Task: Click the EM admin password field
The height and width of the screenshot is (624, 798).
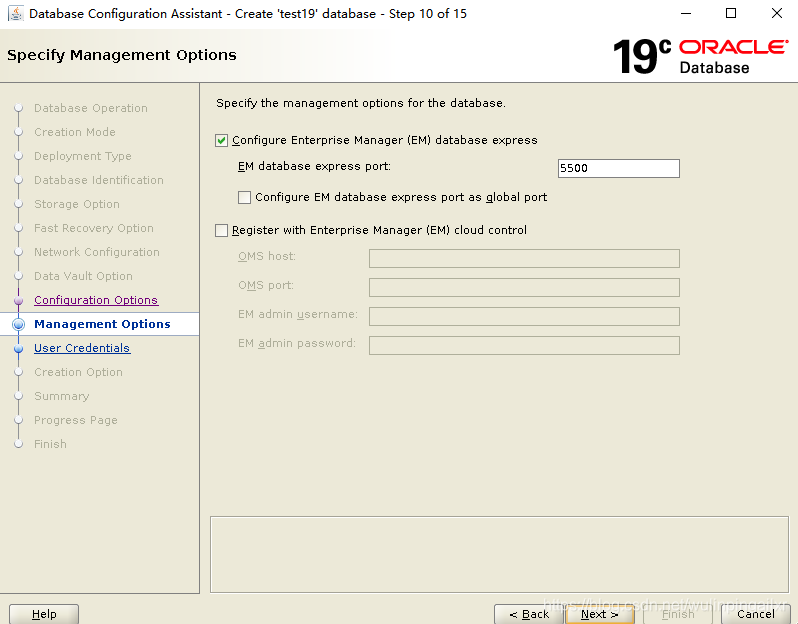Action: [524, 346]
